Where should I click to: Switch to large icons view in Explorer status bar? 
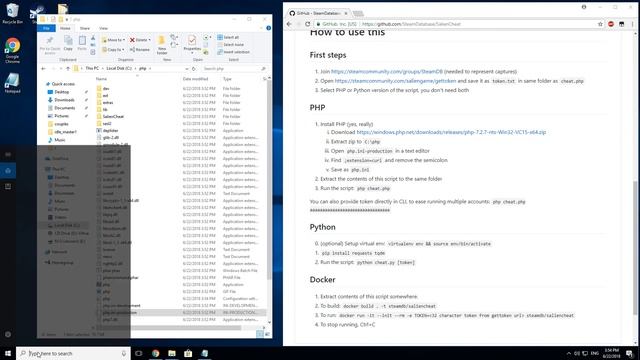pyautogui.click(x=267, y=334)
